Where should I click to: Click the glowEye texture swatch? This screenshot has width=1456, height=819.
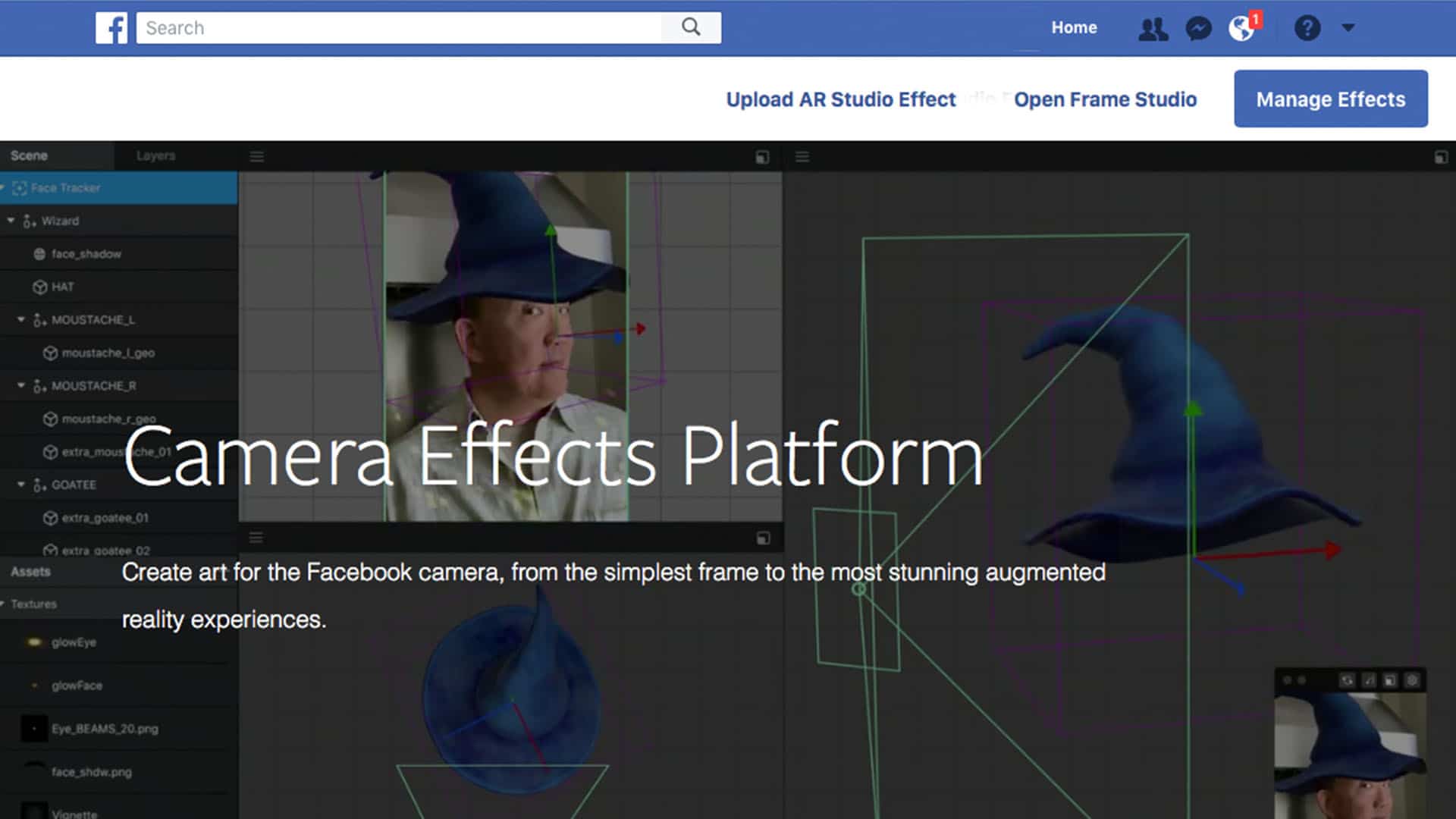pos(33,642)
